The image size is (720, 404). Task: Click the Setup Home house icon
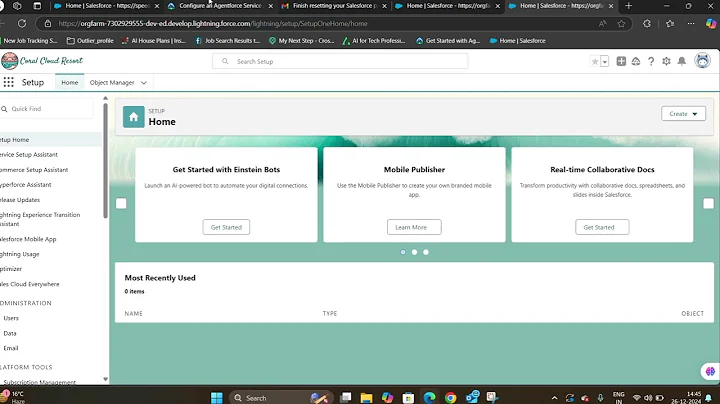tap(134, 117)
